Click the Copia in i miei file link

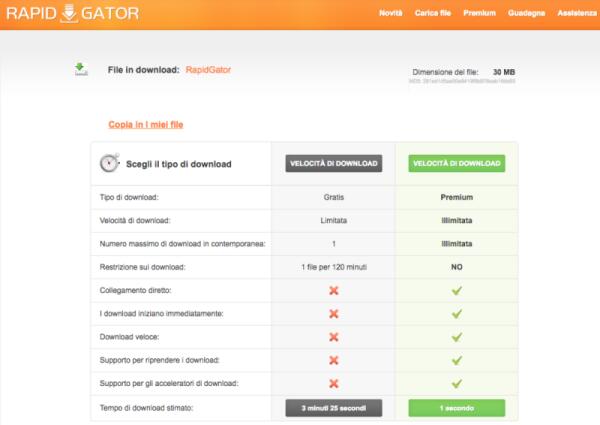point(145,124)
